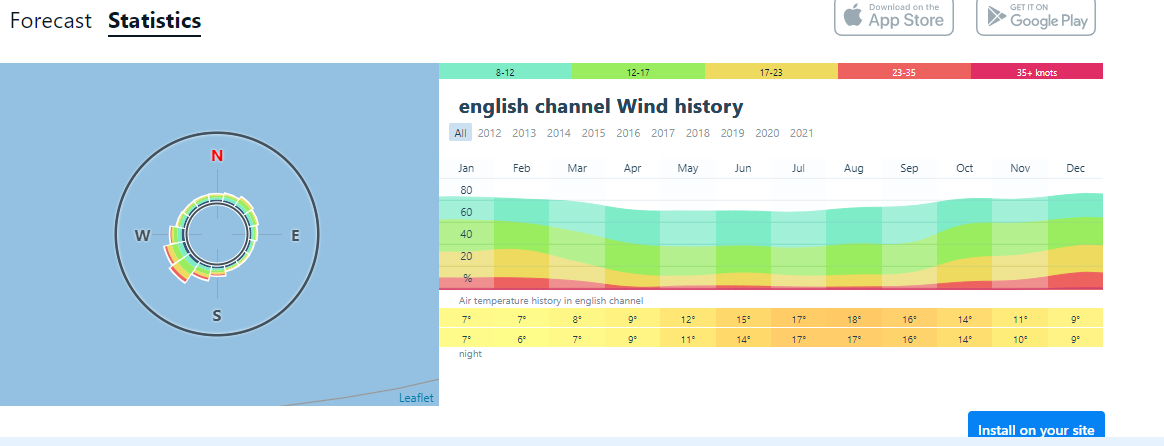Click the 35+ knots legend swatch
This screenshot has height=446, width=1164.
coord(1036,72)
